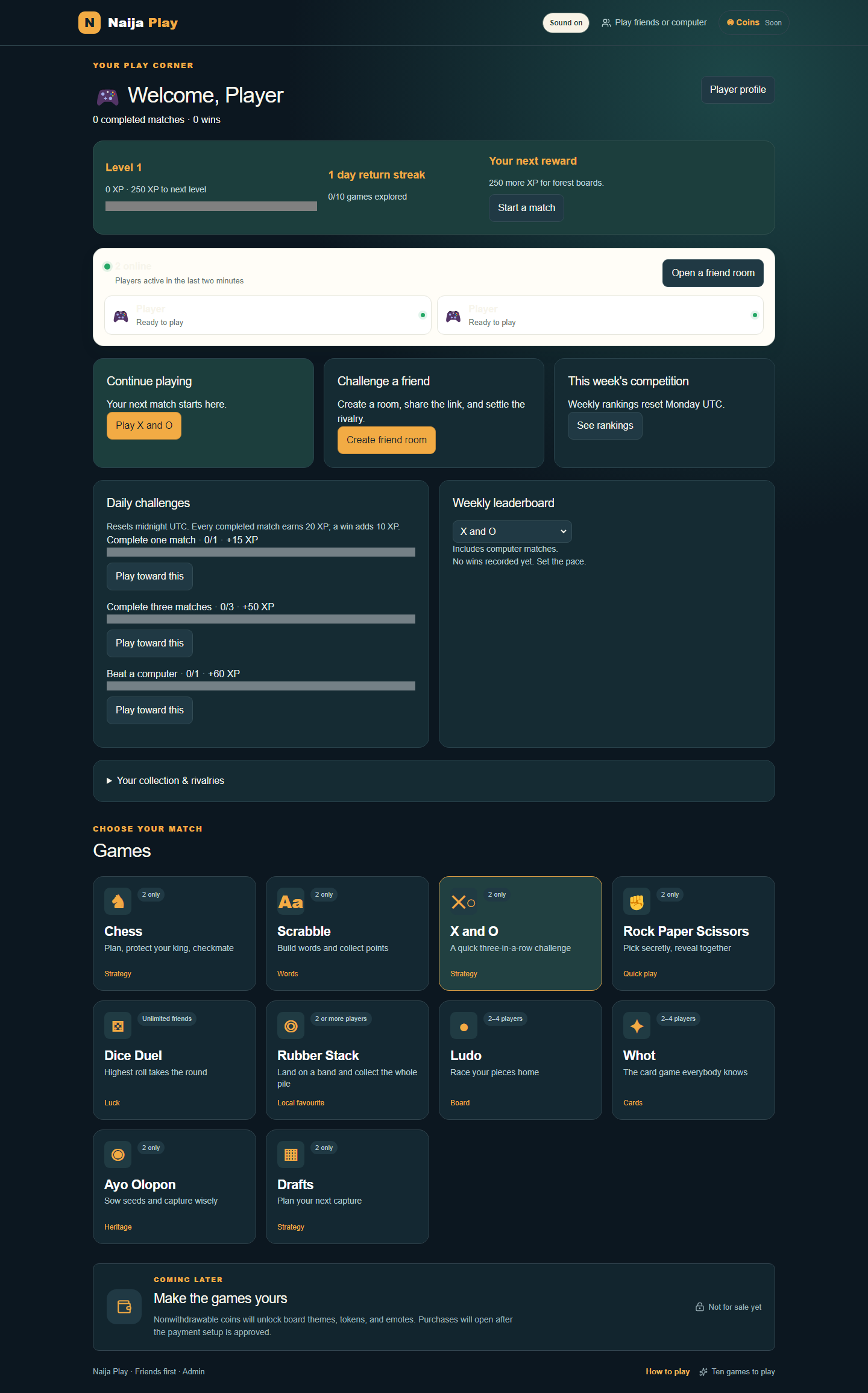The image size is (868, 1393).
Task: Click the Scrabble Aa letters icon
Action: 291,902
